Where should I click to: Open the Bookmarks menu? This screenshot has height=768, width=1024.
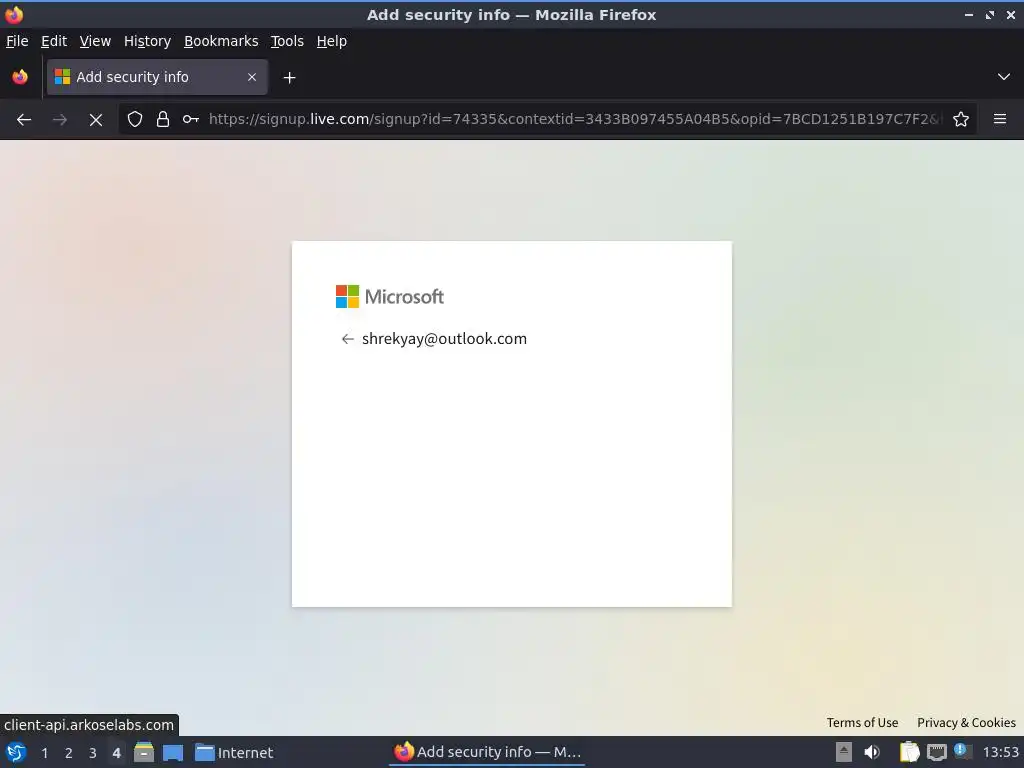click(x=221, y=41)
